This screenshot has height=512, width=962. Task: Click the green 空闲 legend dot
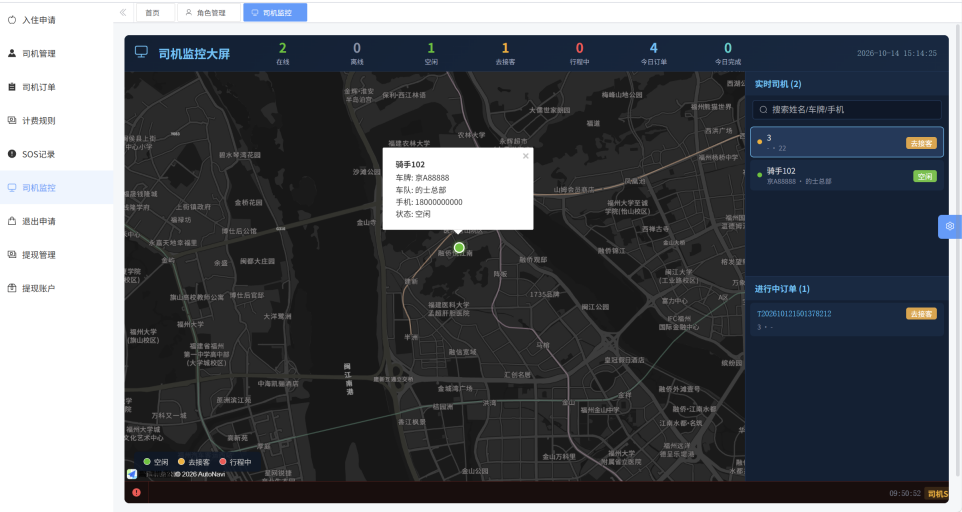(x=147, y=462)
